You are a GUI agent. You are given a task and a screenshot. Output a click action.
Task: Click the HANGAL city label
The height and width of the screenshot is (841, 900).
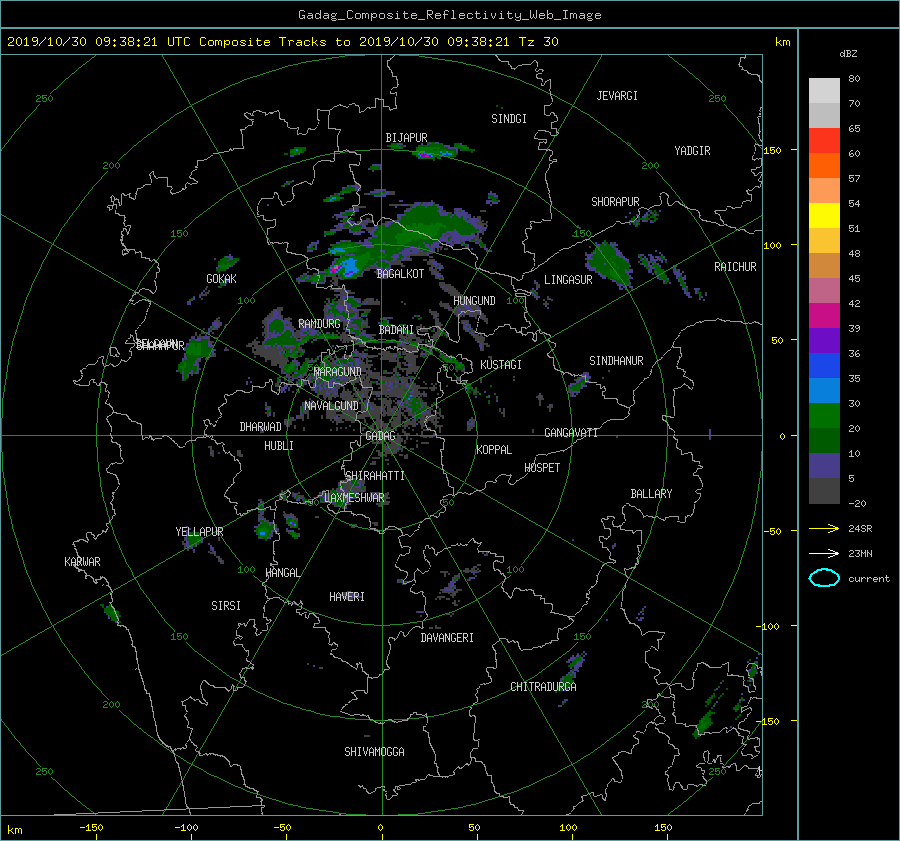pyautogui.click(x=282, y=573)
